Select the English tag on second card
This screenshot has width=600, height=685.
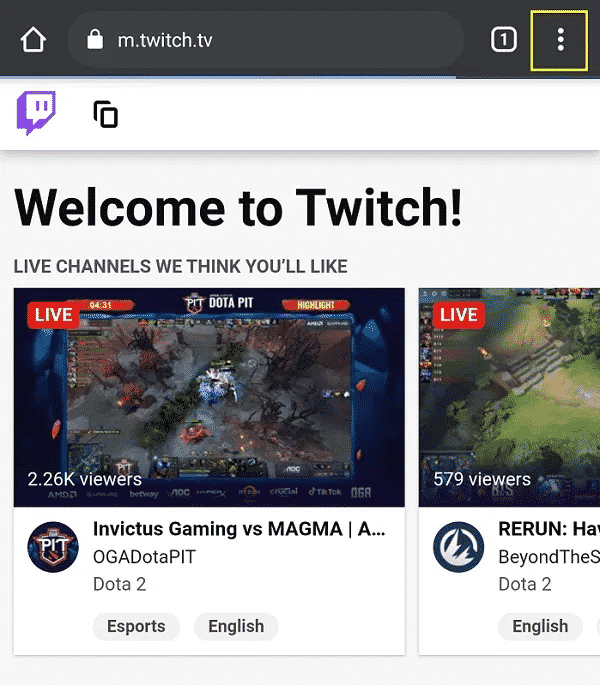click(540, 626)
